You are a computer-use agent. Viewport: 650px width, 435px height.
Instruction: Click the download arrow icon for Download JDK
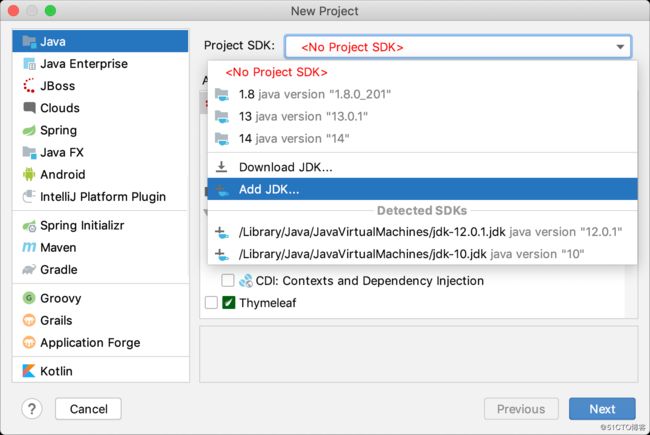point(221,167)
